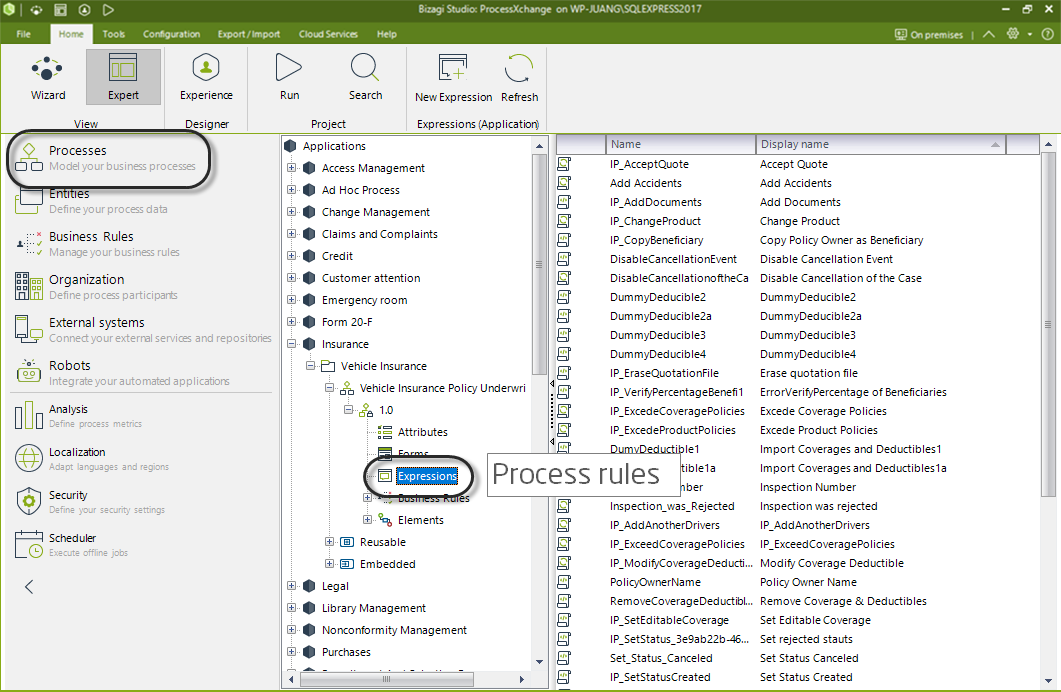Switch to the Home tab
The width and height of the screenshot is (1061, 692).
click(x=71, y=34)
